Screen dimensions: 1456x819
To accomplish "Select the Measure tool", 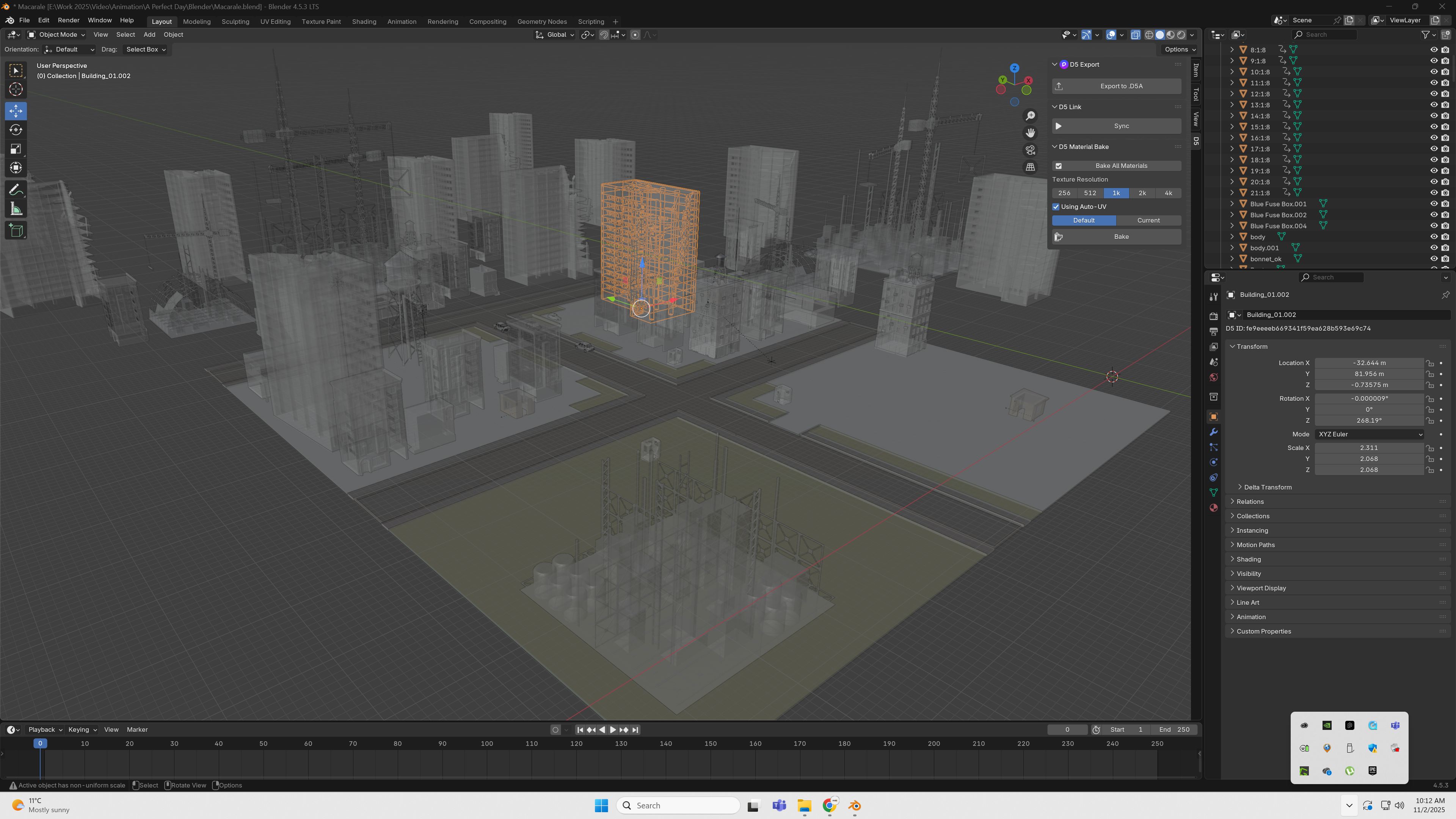I will tap(16, 210).
